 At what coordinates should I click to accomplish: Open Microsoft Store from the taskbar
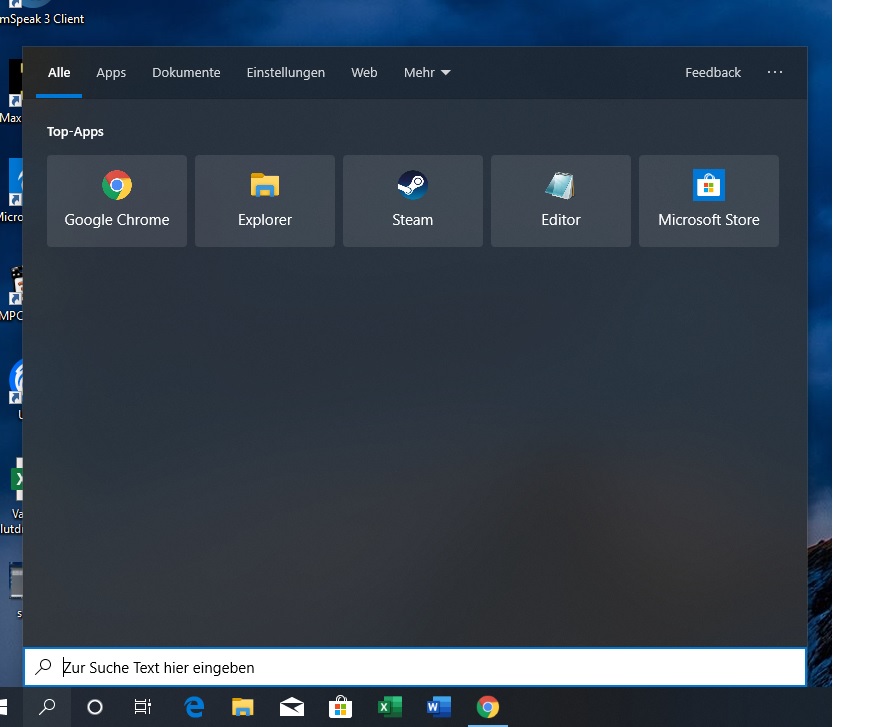pyautogui.click(x=341, y=707)
